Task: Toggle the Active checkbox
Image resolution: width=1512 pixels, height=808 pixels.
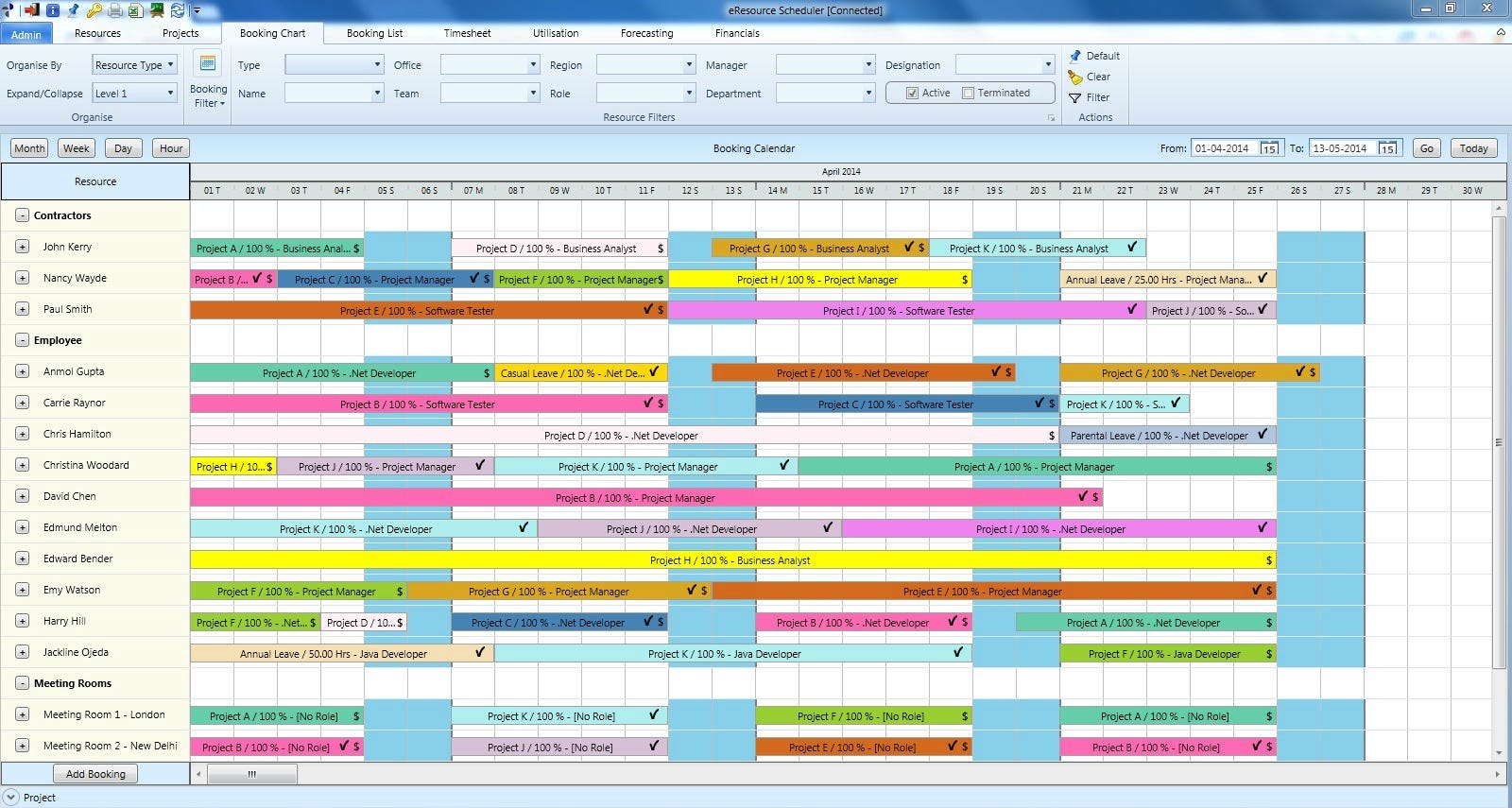Action: click(x=912, y=93)
